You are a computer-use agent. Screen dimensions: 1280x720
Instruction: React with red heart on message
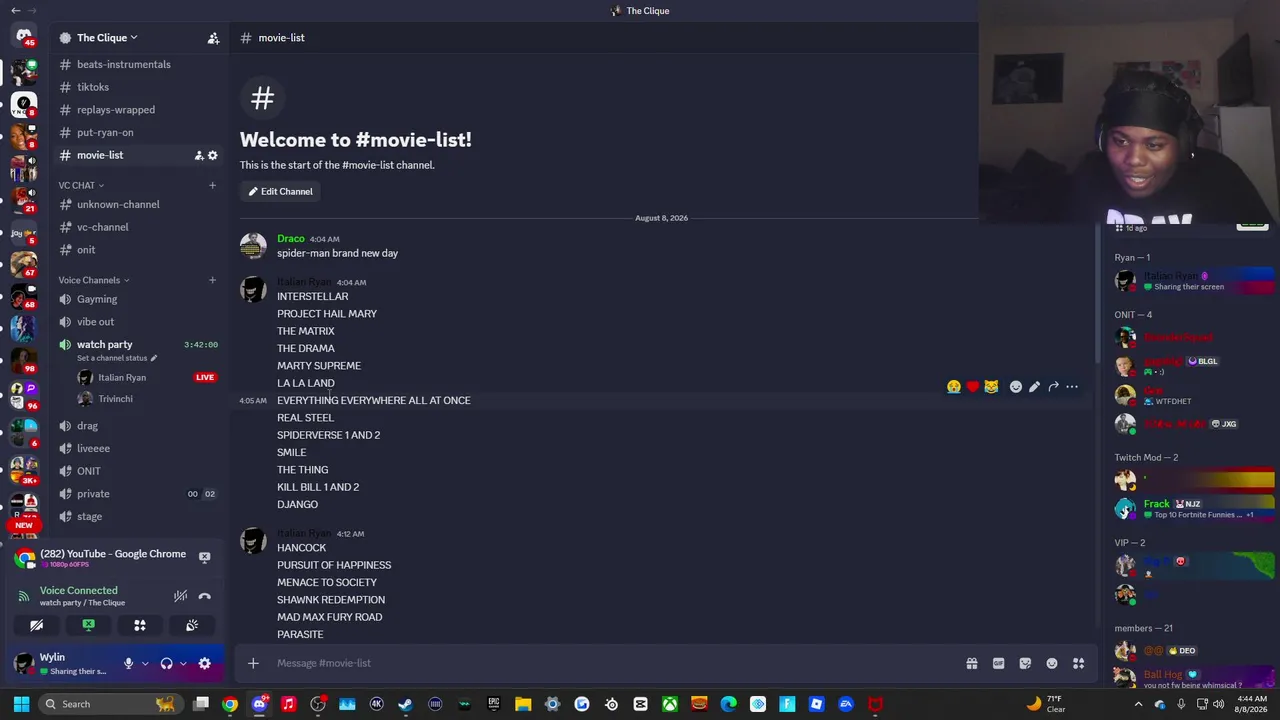(x=972, y=387)
